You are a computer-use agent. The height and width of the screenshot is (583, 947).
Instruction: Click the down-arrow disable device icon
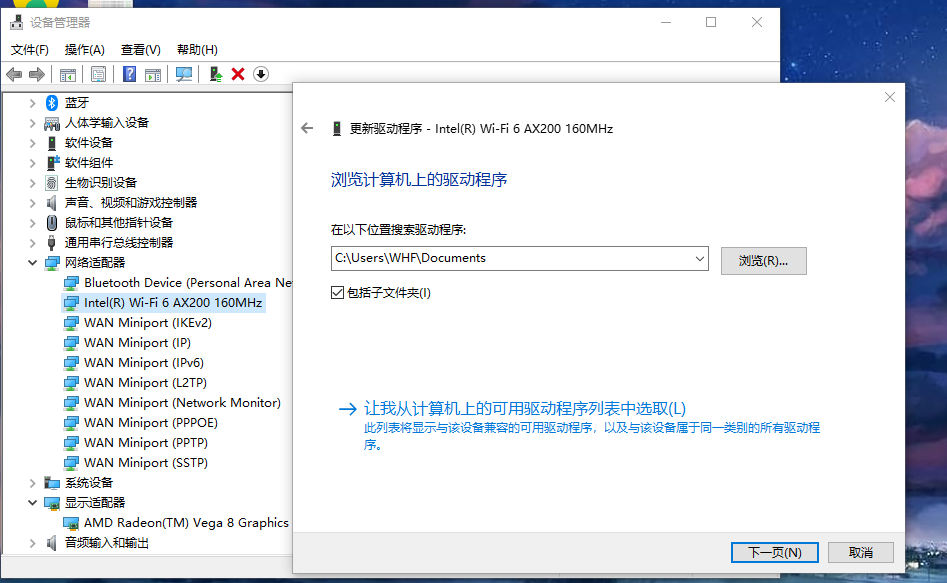tap(261, 74)
